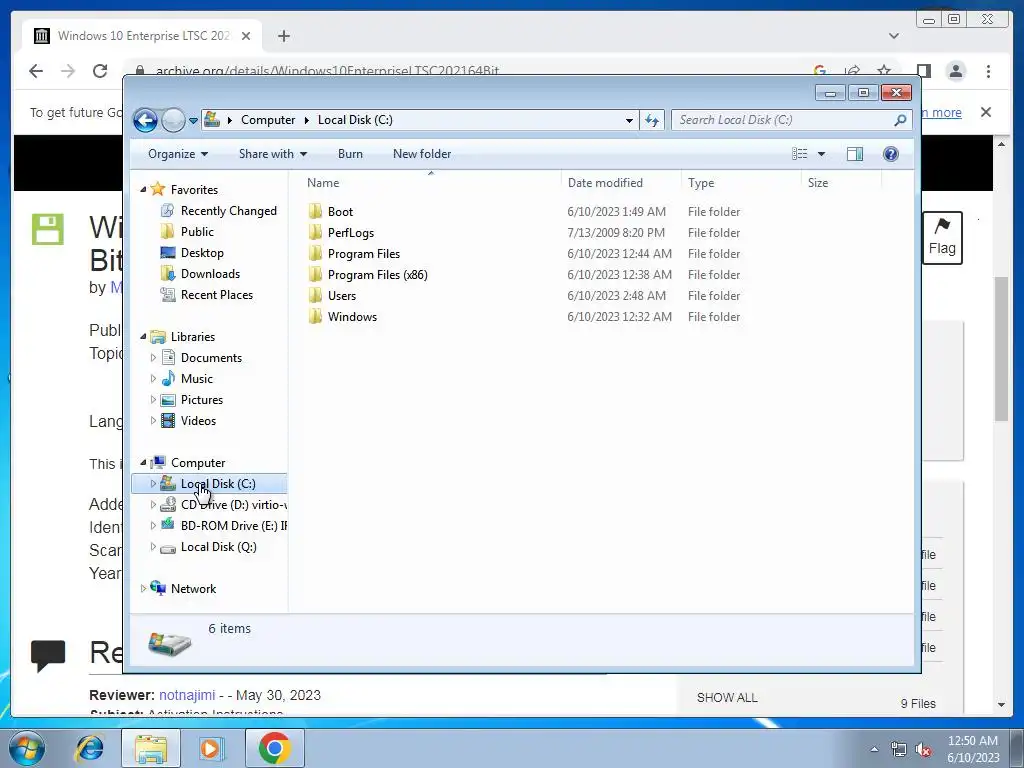Bookmark this page with star icon
This screenshot has width=1024, height=768.
pos(884,71)
